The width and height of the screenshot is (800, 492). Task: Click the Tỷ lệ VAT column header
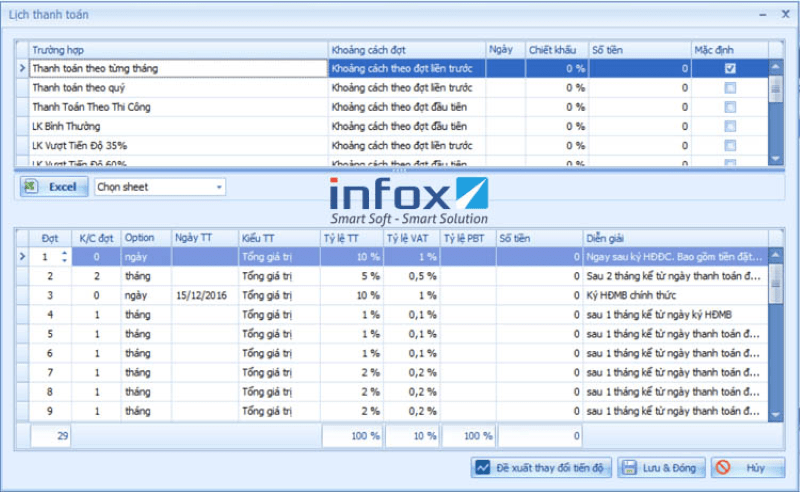pos(411,238)
